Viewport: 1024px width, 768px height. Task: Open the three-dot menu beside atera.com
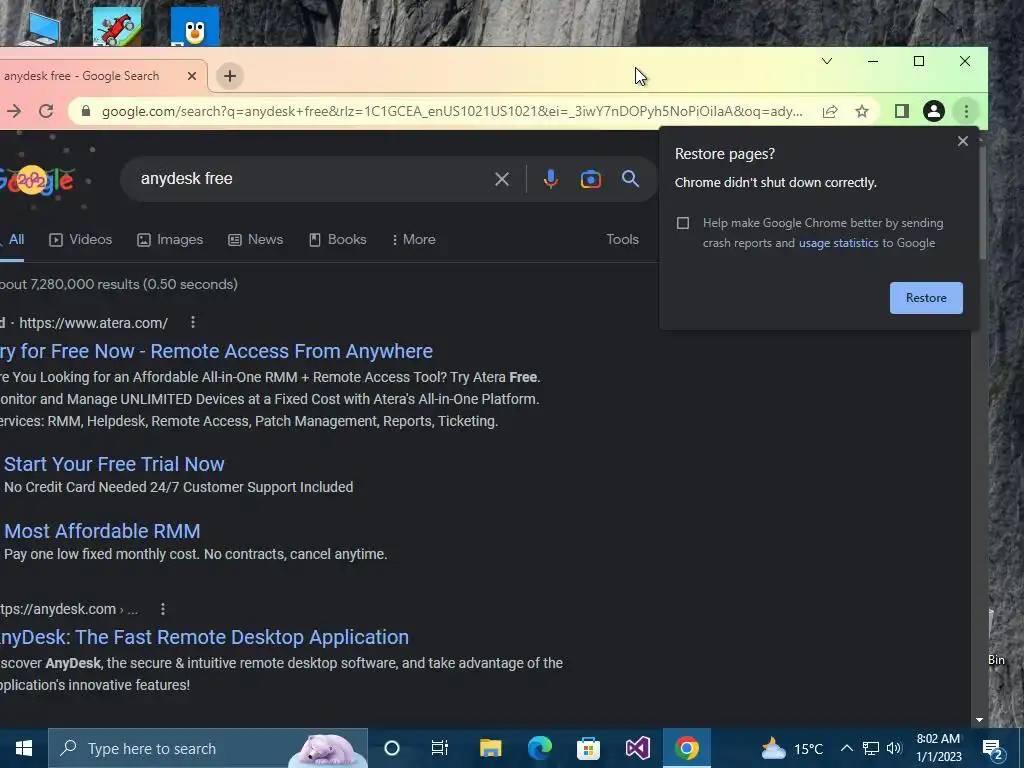pyautogui.click(x=193, y=322)
